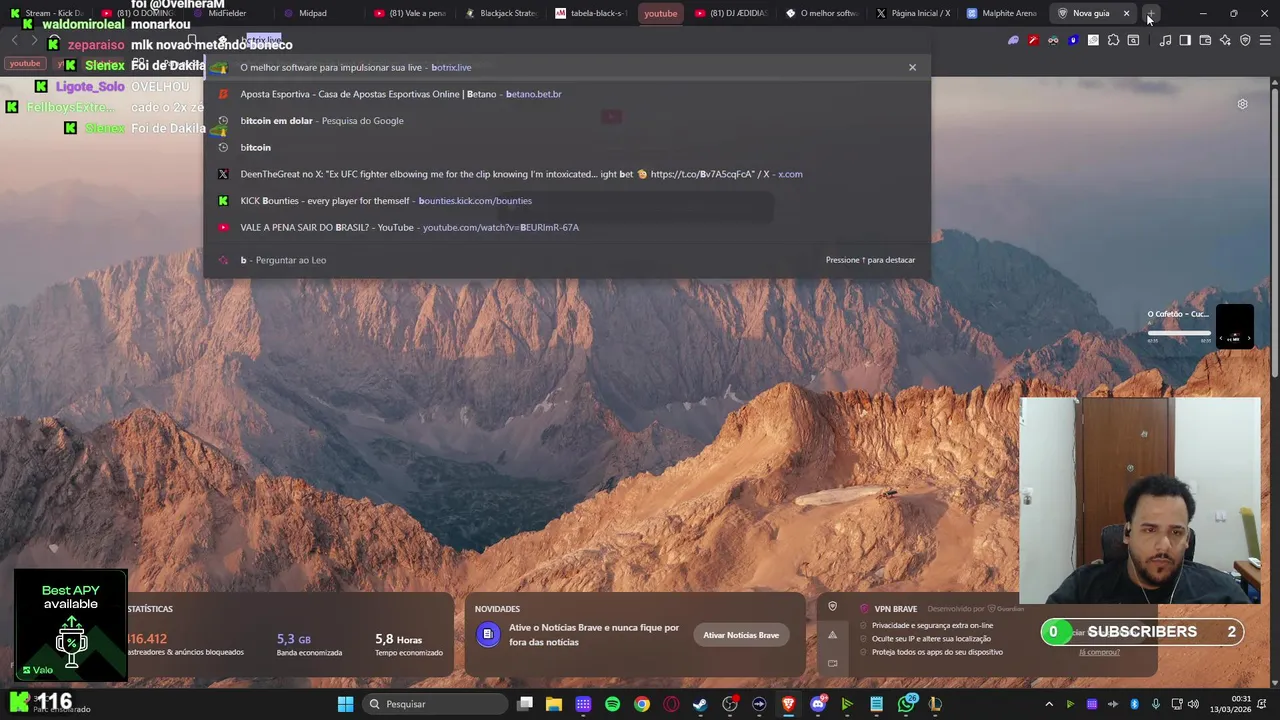Image resolution: width=1280 pixels, height=720 pixels.
Task: Open Leo AI sparkle icon in toolbar
Action: (1225, 40)
